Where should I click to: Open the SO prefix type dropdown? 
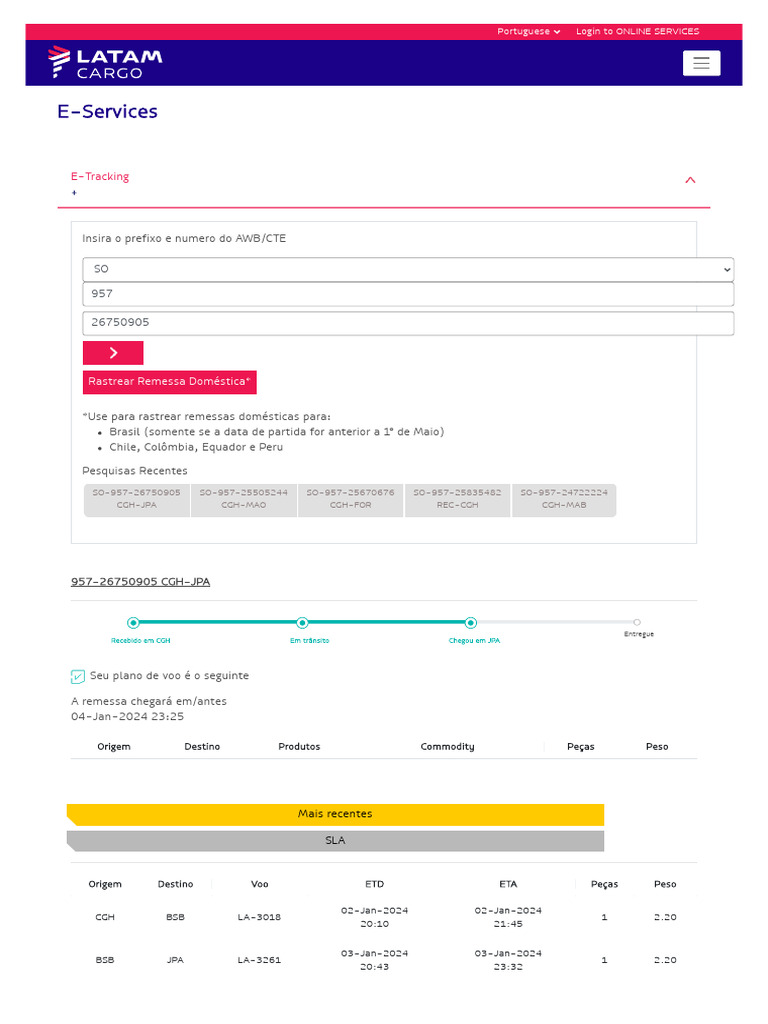408,270
